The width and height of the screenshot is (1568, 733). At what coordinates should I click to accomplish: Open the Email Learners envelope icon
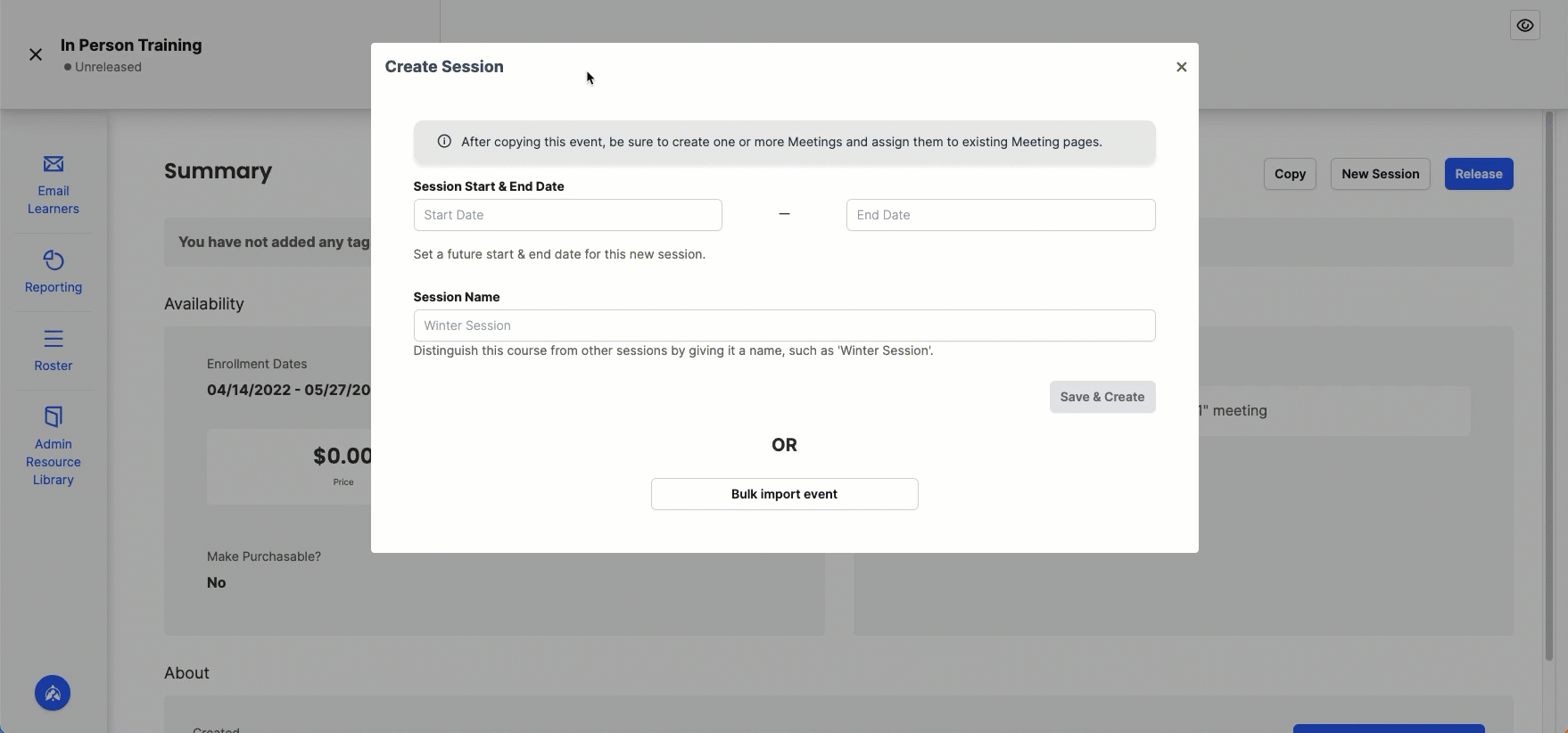(54, 164)
